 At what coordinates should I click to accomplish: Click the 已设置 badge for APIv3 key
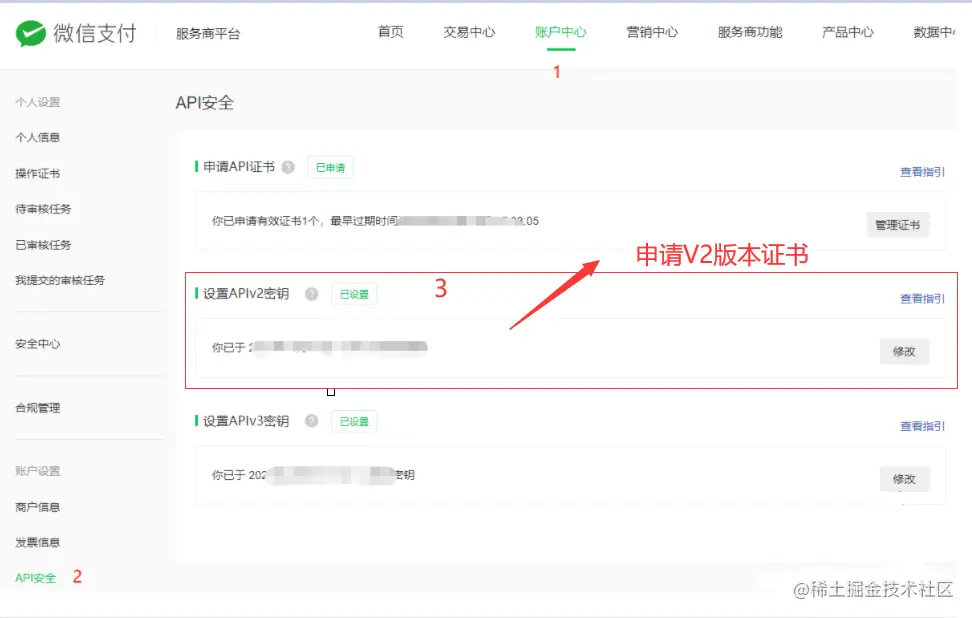coord(353,420)
